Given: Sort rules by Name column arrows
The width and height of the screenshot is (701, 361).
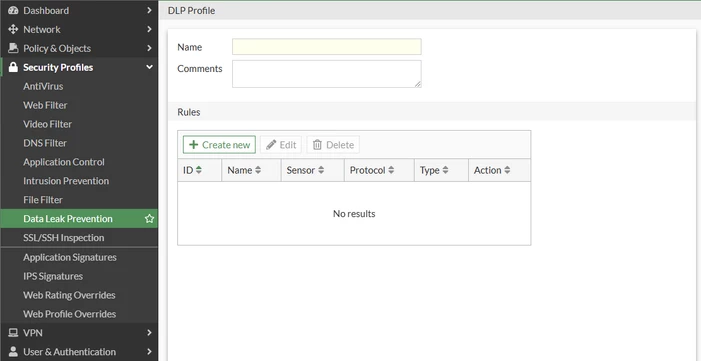Looking at the screenshot, I should (258, 170).
